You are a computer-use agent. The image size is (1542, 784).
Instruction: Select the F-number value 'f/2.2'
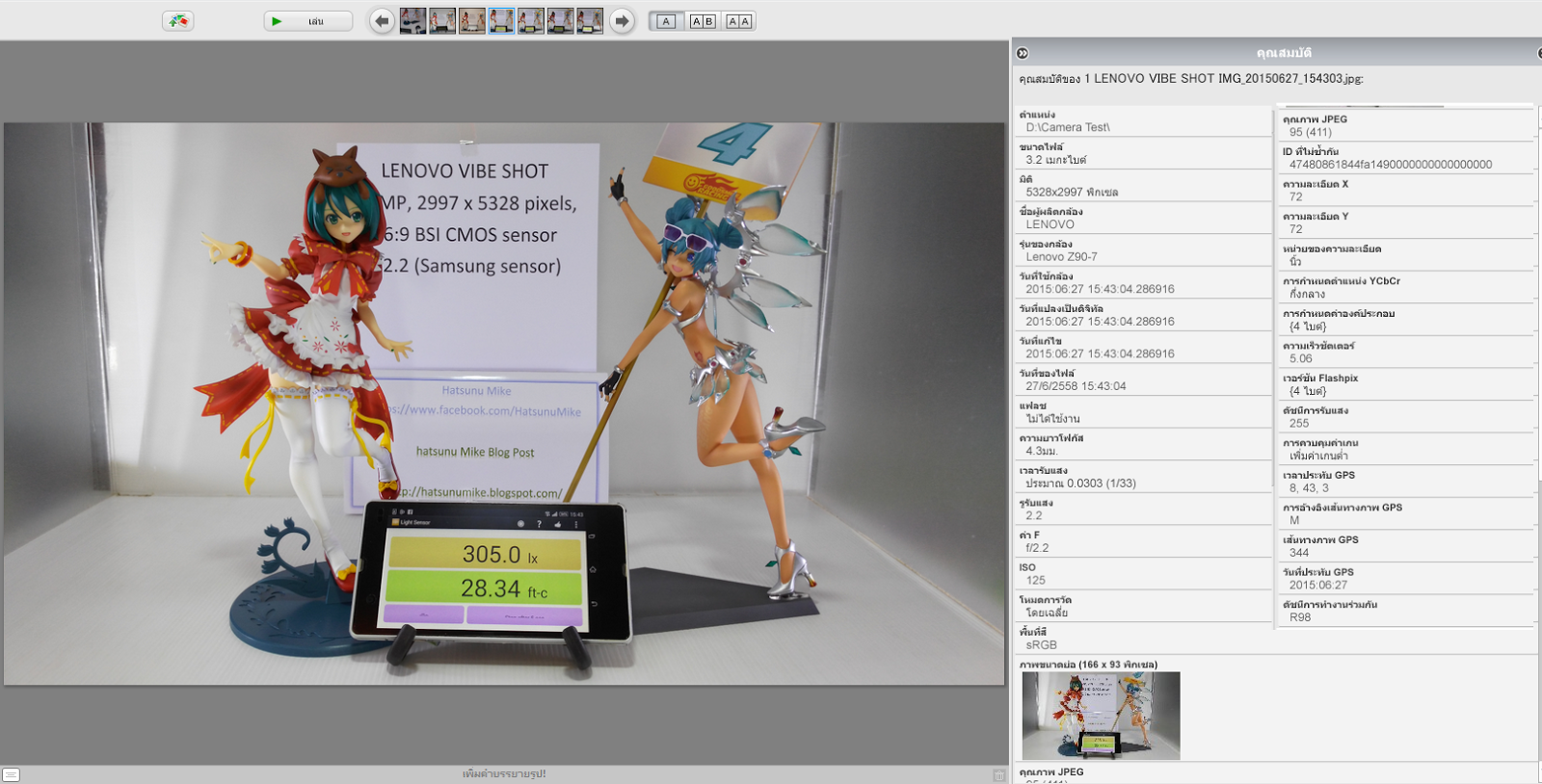(x=1037, y=548)
